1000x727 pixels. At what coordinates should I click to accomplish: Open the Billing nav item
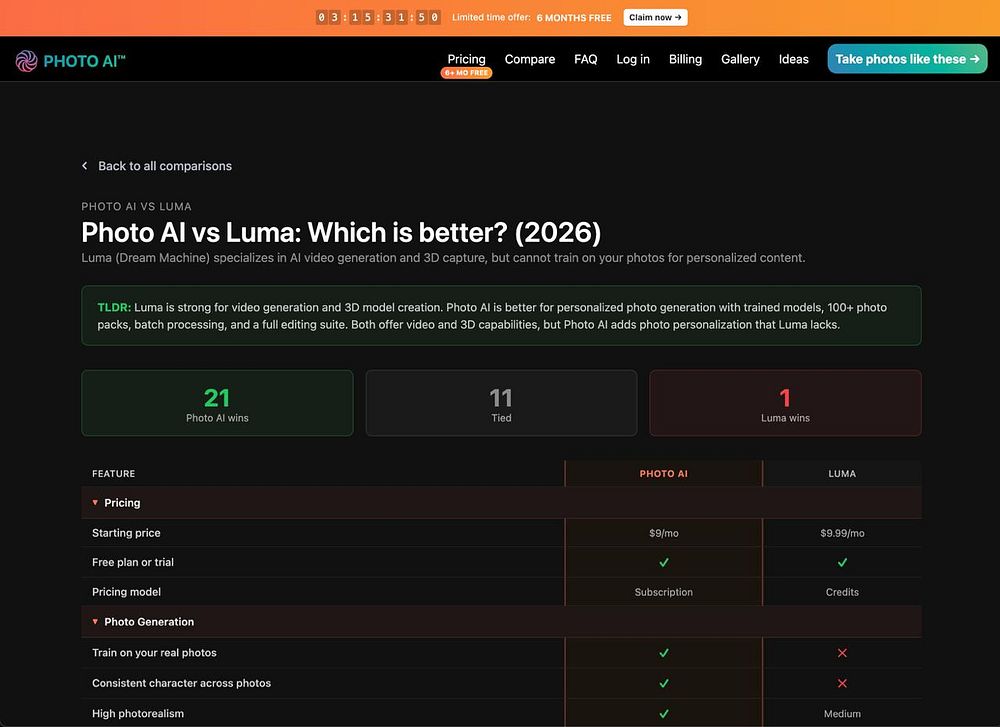(686, 59)
